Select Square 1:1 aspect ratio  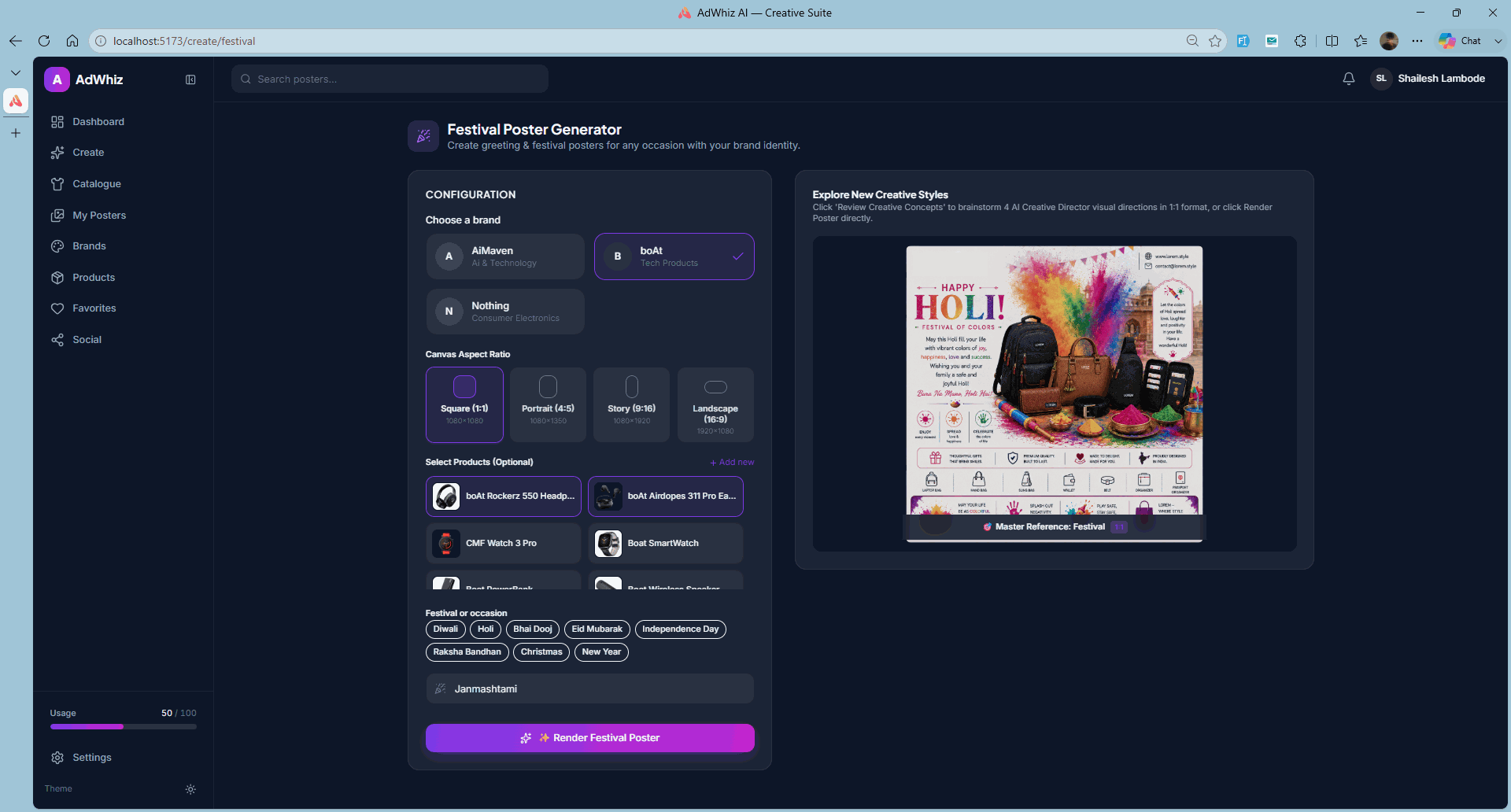pyautogui.click(x=464, y=404)
